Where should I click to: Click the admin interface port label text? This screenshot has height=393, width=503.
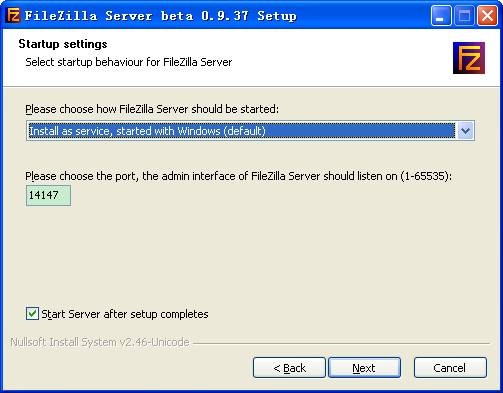[x=239, y=176]
